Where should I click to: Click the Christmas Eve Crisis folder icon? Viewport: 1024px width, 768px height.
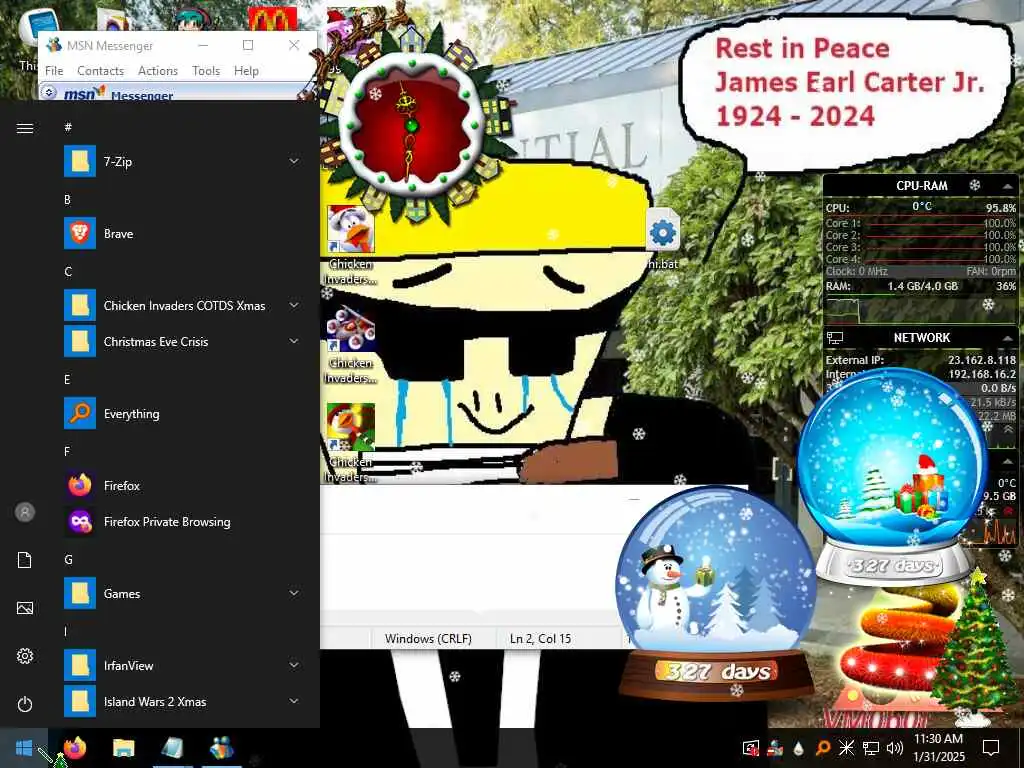coord(80,342)
